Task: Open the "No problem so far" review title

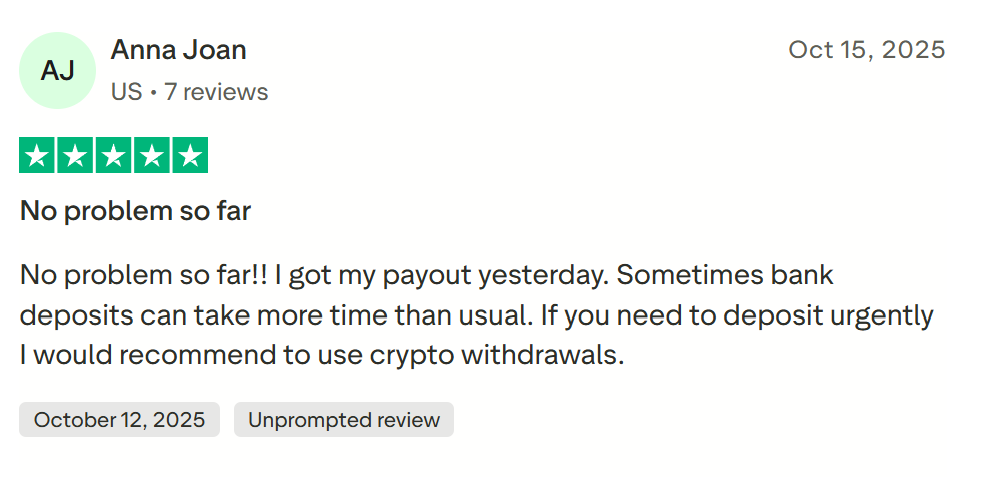Action: pyautogui.click(x=135, y=211)
